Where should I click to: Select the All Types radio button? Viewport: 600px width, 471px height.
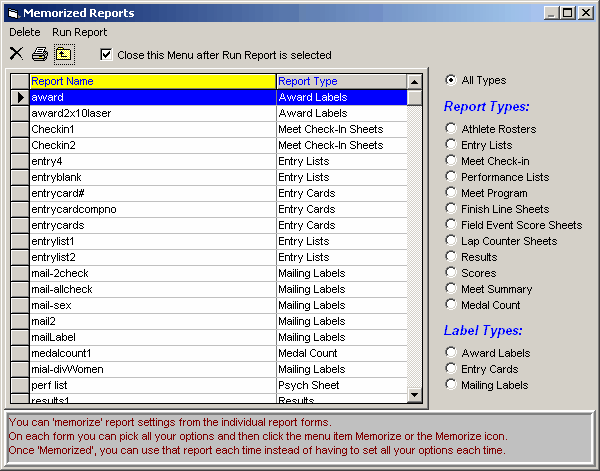pos(451,80)
